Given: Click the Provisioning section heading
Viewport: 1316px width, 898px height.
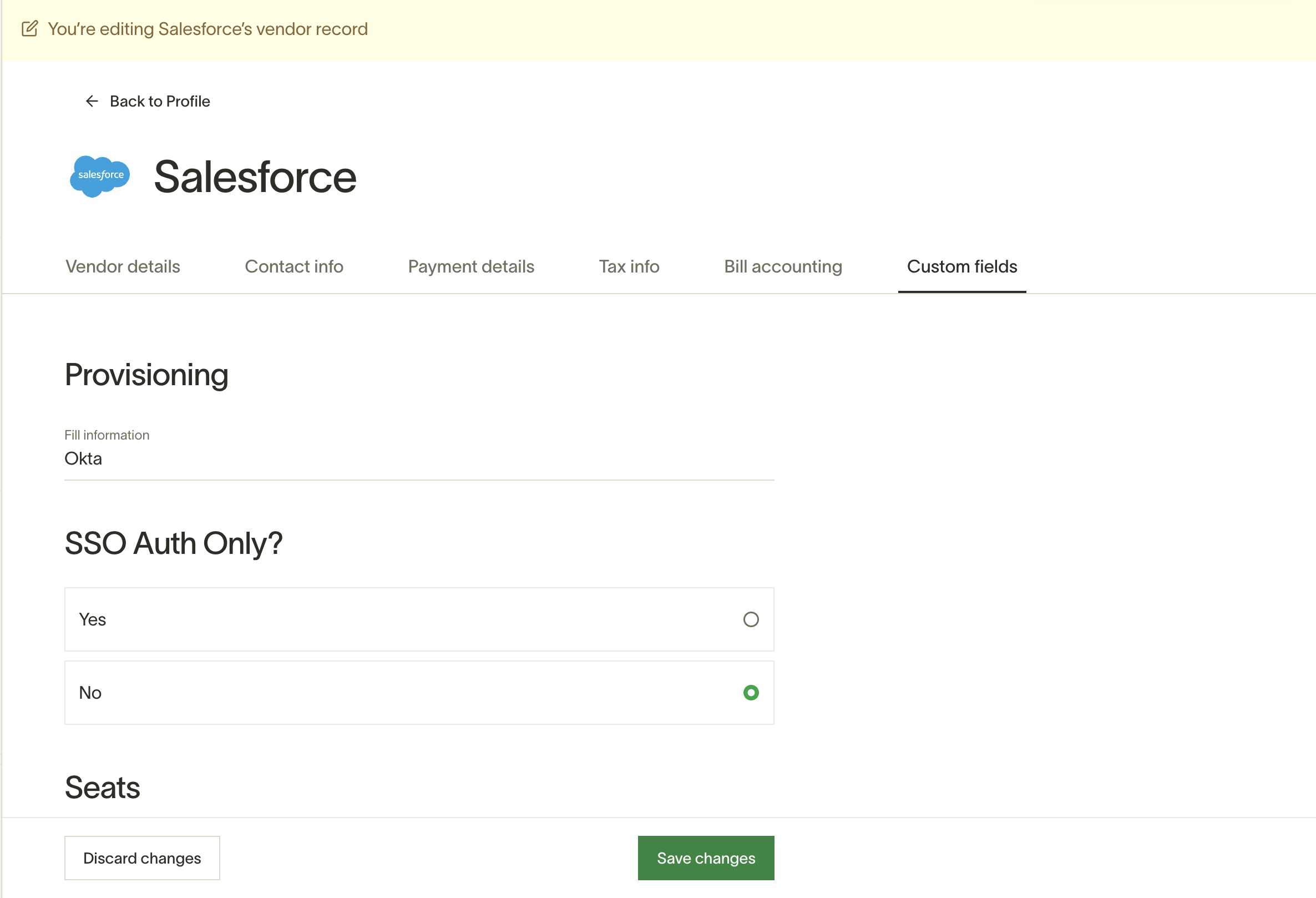Looking at the screenshot, I should (x=146, y=374).
